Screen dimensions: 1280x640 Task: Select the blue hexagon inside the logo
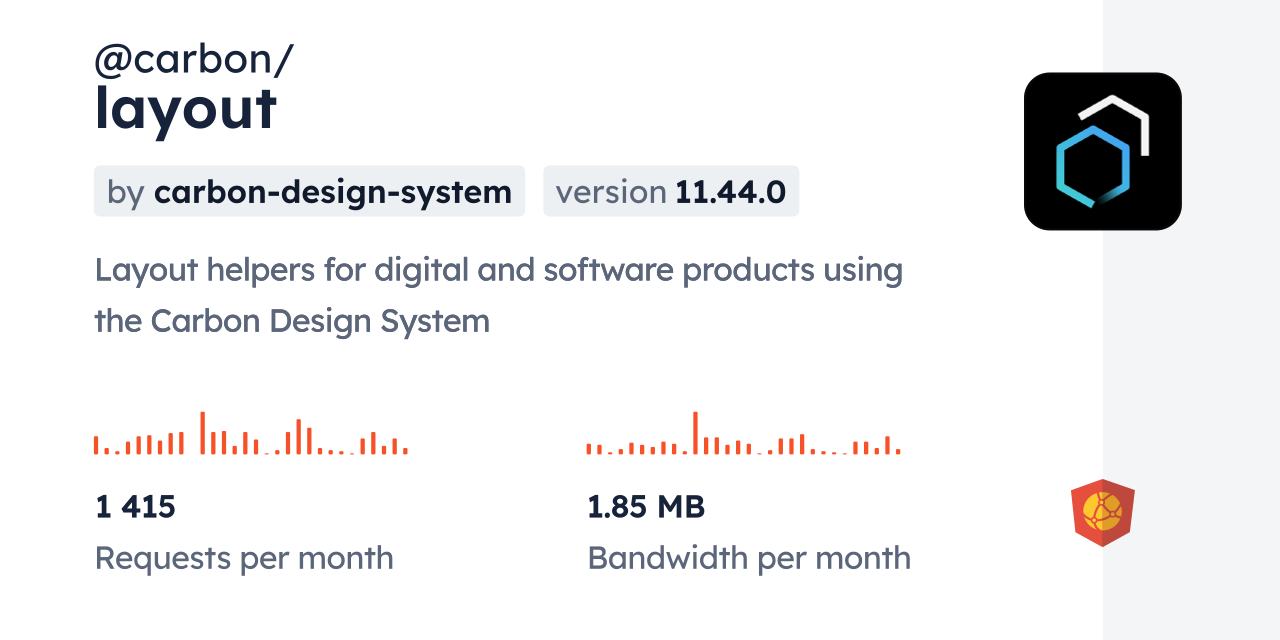point(1092,168)
